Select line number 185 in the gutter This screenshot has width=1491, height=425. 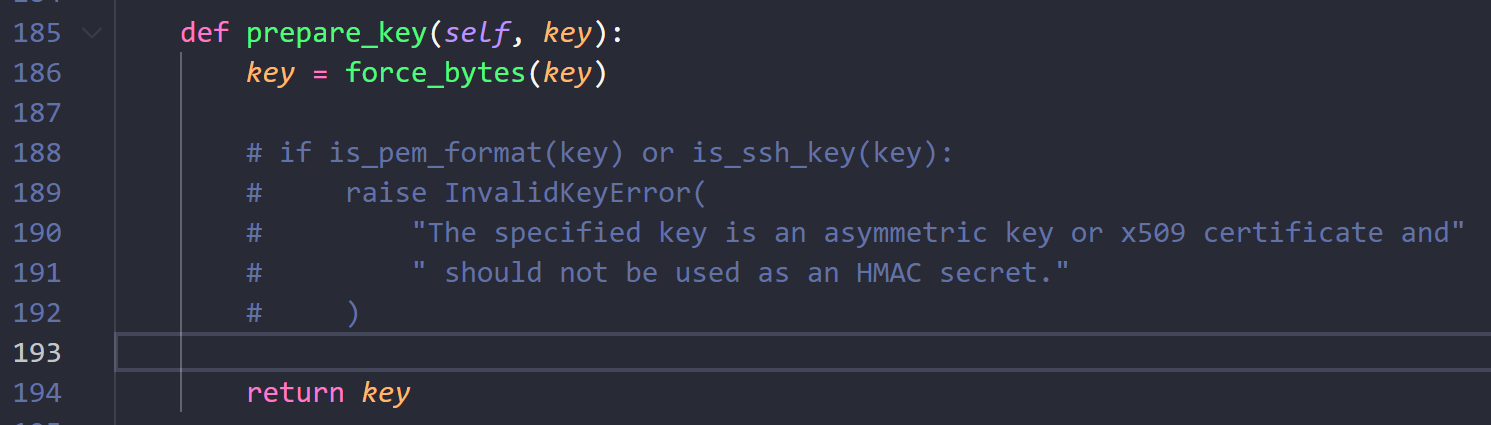coord(38,33)
